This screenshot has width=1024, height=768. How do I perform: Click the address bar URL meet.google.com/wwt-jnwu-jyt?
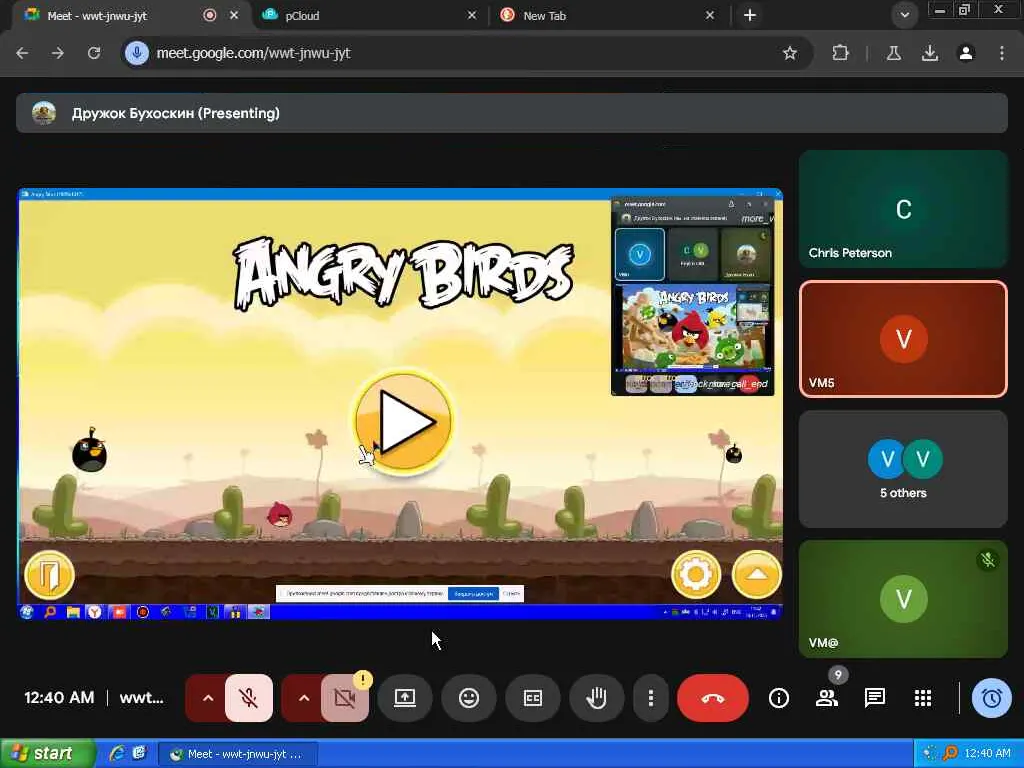pyautogui.click(x=253, y=53)
